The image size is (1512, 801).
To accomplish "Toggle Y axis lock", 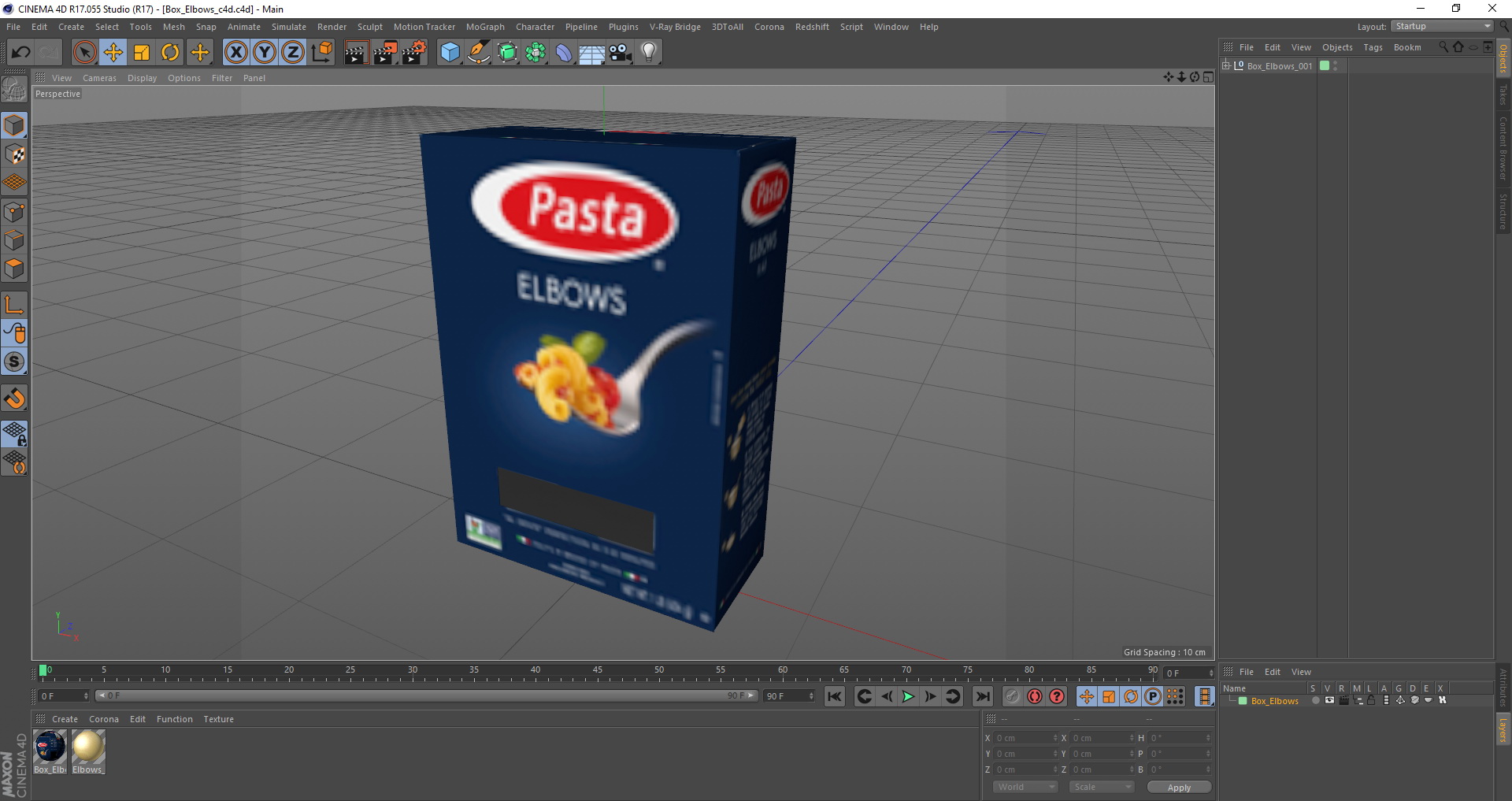I will pyautogui.click(x=265, y=53).
